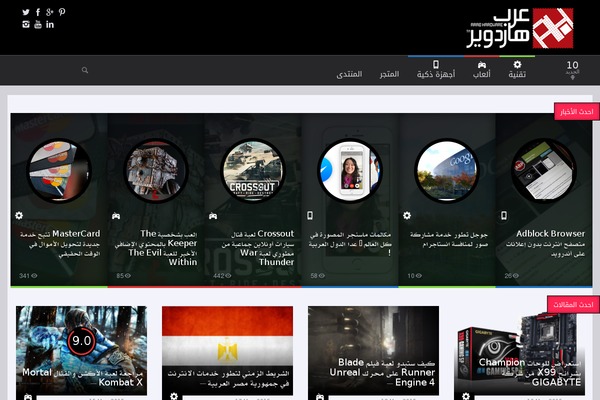The height and width of the screenshot is (400, 600).
Task: Click the Adblock Browser circular thumbnail
Action: [x=541, y=167]
